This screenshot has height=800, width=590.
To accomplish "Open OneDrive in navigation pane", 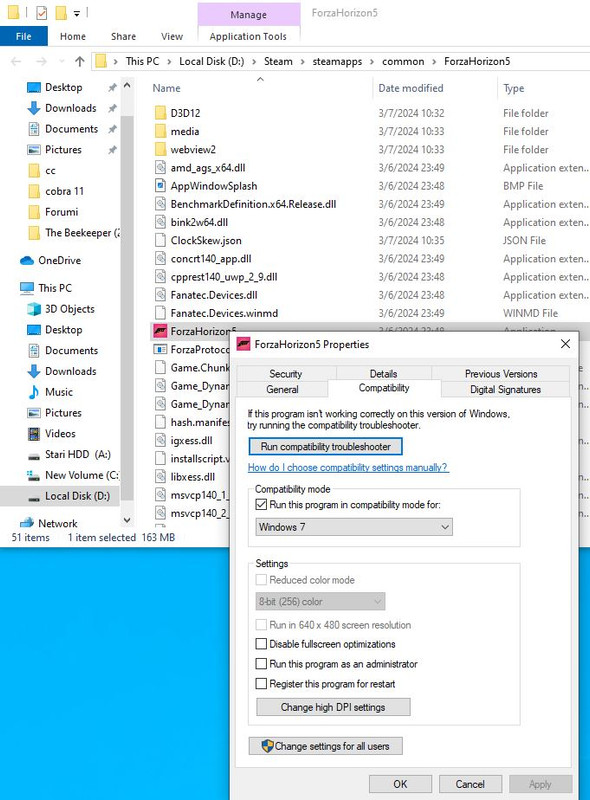I will point(59,260).
